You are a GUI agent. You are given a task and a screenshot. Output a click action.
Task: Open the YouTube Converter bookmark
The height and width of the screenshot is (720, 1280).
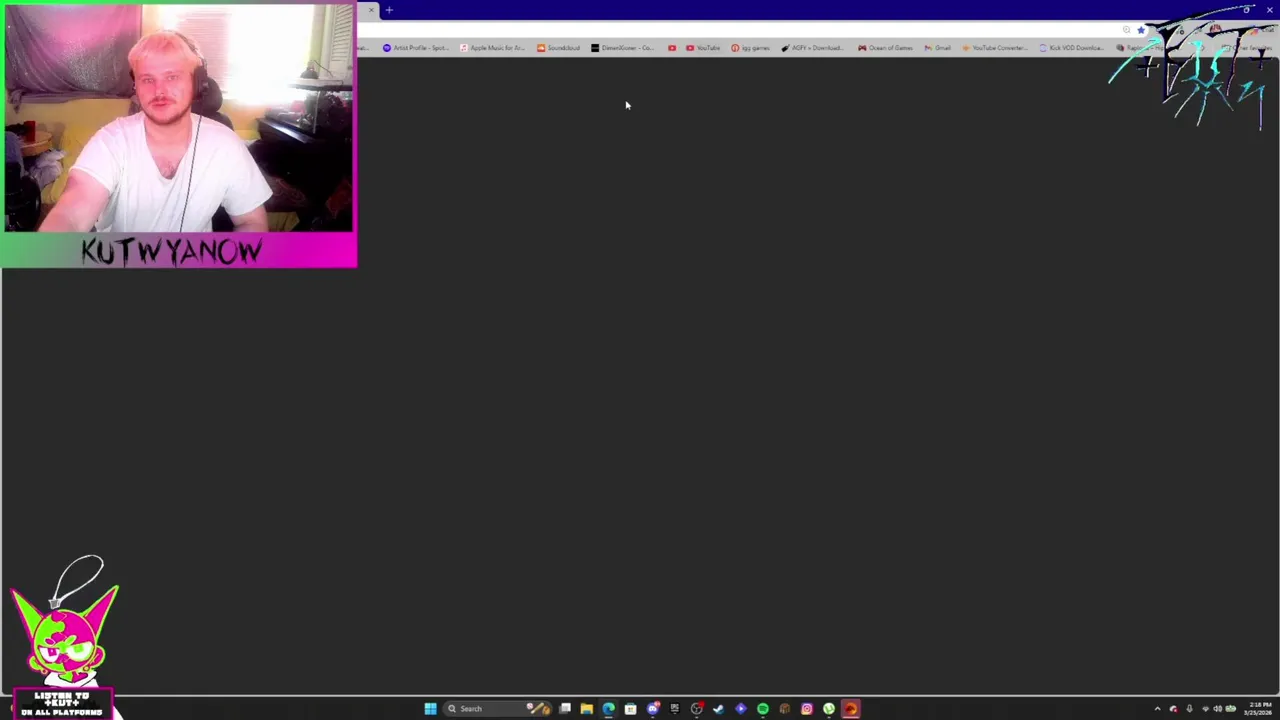coord(996,48)
